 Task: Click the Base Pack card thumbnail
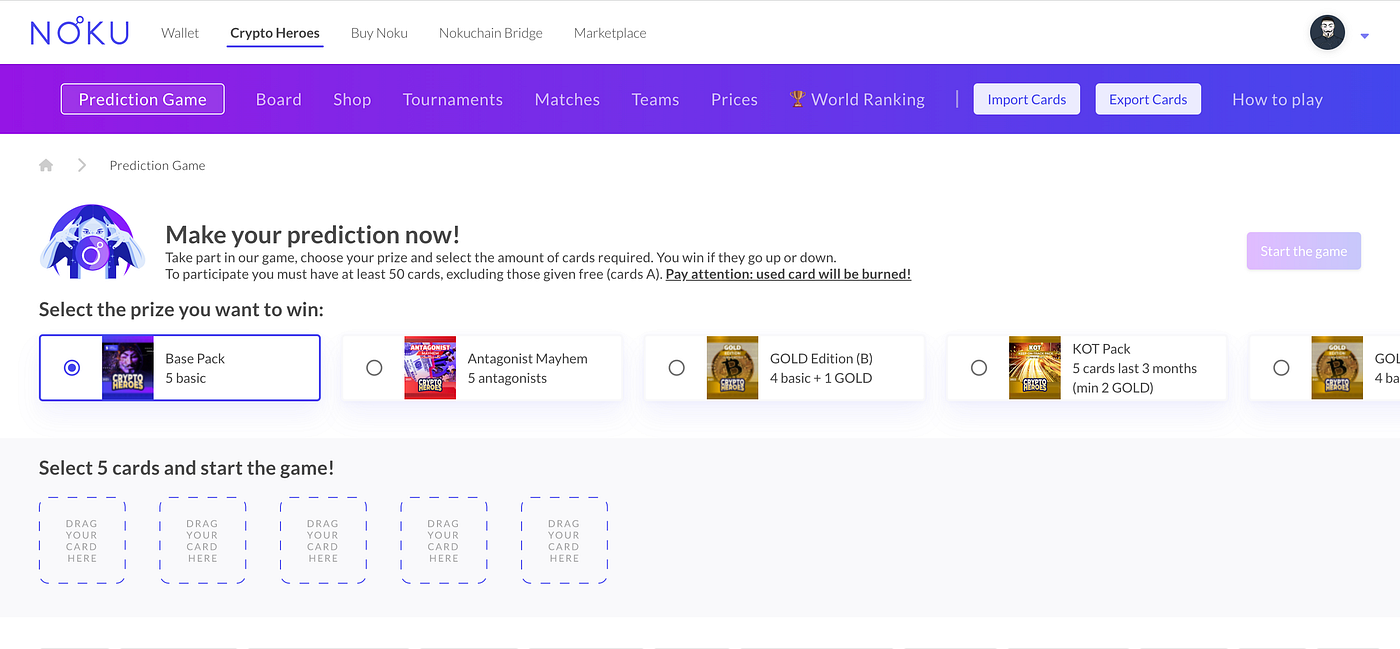click(128, 368)
